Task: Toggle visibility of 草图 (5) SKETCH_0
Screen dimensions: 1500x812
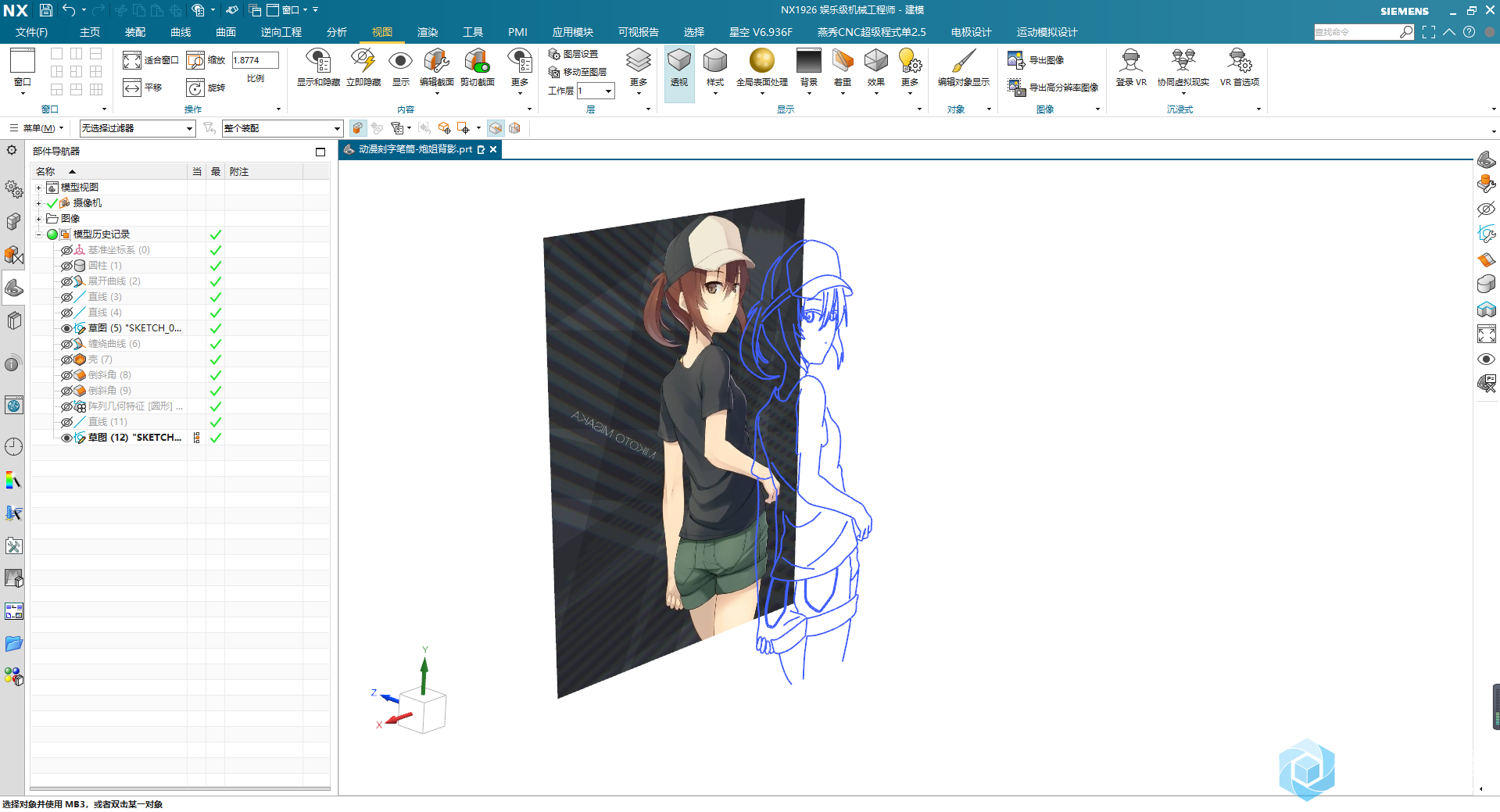Action: click(x=66, y=328)
